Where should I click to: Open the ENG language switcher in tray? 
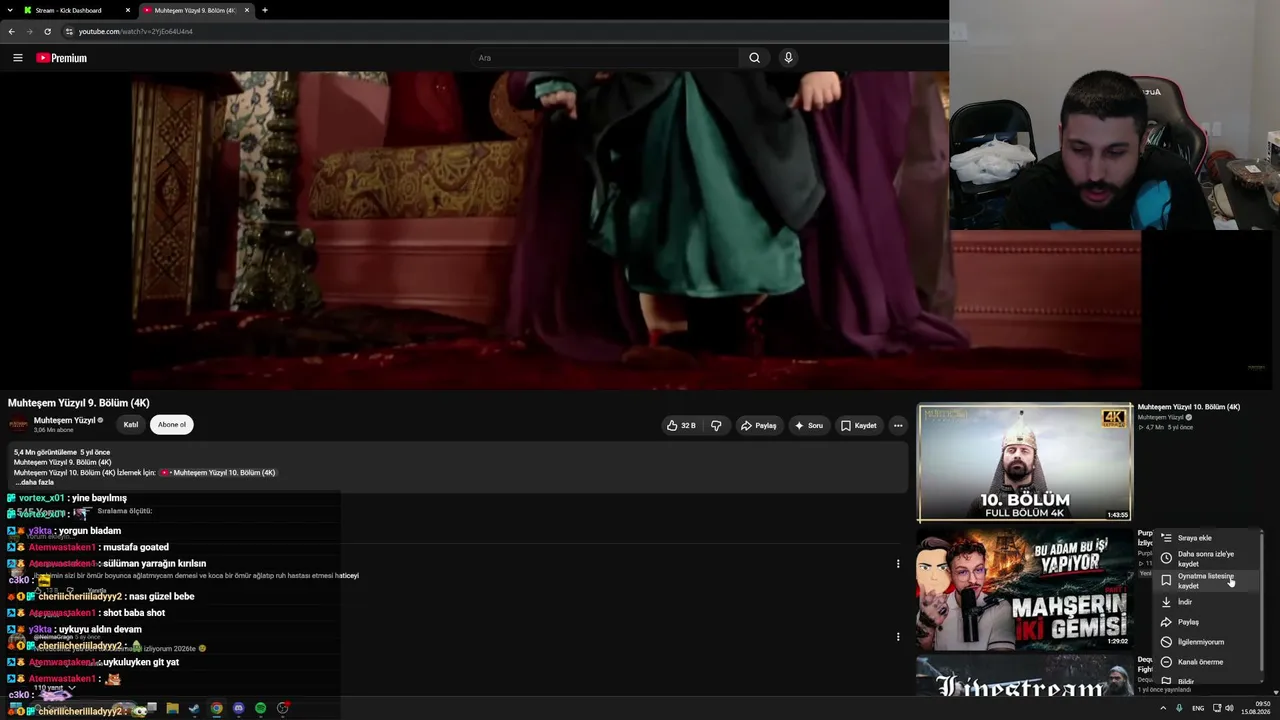(1198, 708)
